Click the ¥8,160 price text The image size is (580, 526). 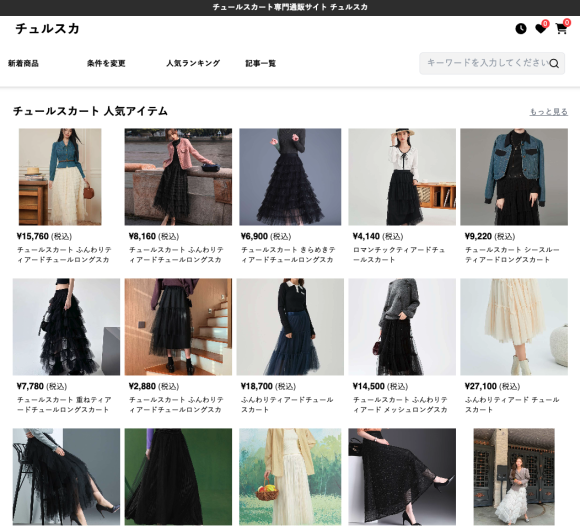pyautogui.click(x=154, y=236)
